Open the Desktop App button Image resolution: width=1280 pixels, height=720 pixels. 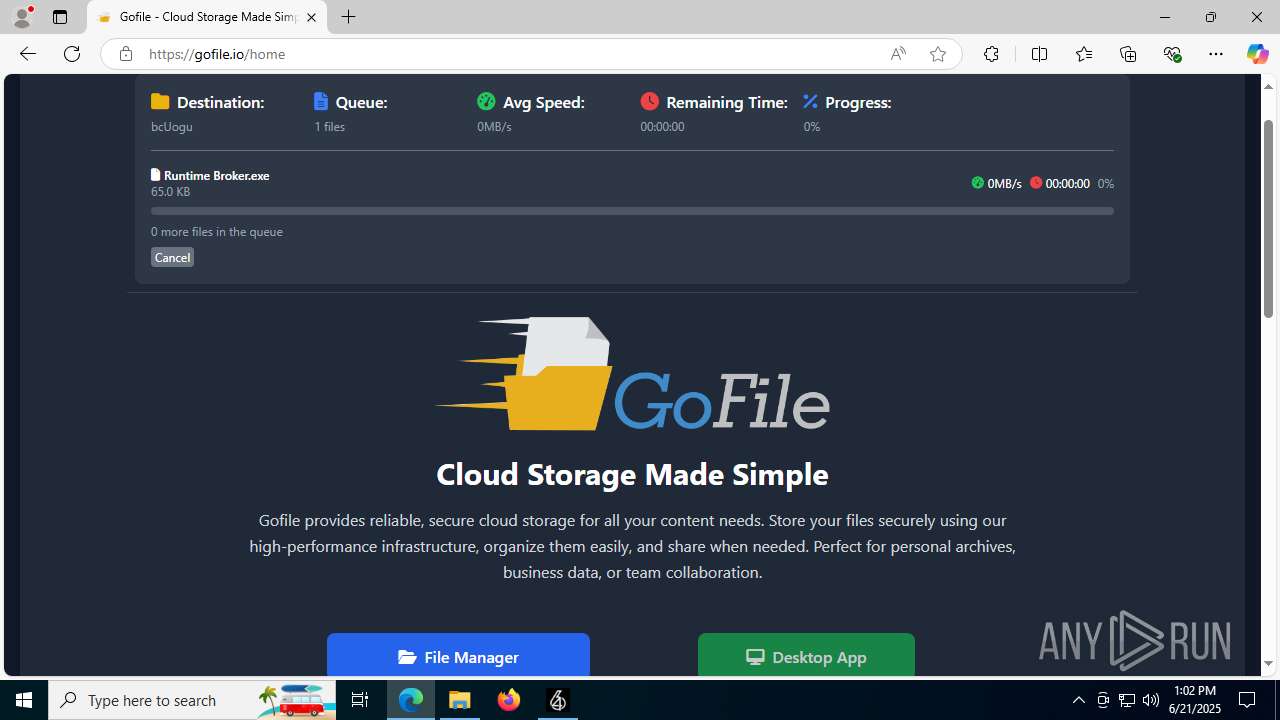click(806, 655)
